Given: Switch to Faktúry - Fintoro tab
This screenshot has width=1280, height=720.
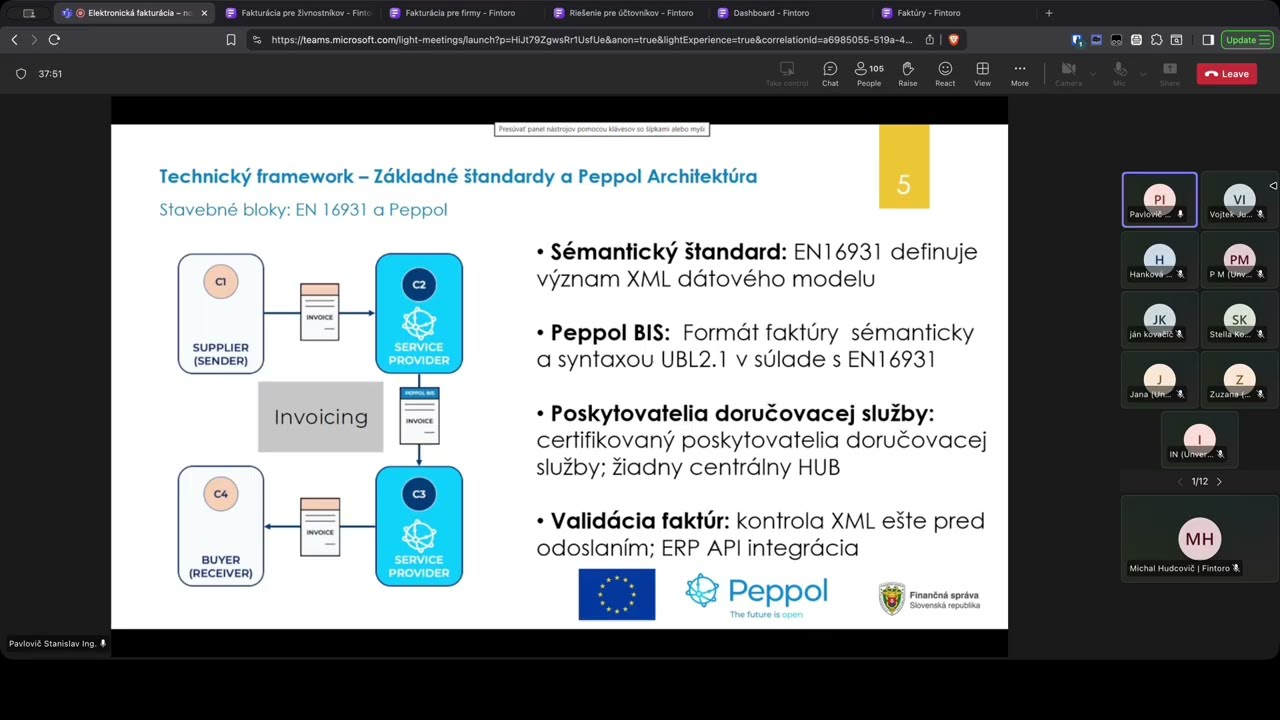Looking at the screenshot, I should (x=953, y=13).
